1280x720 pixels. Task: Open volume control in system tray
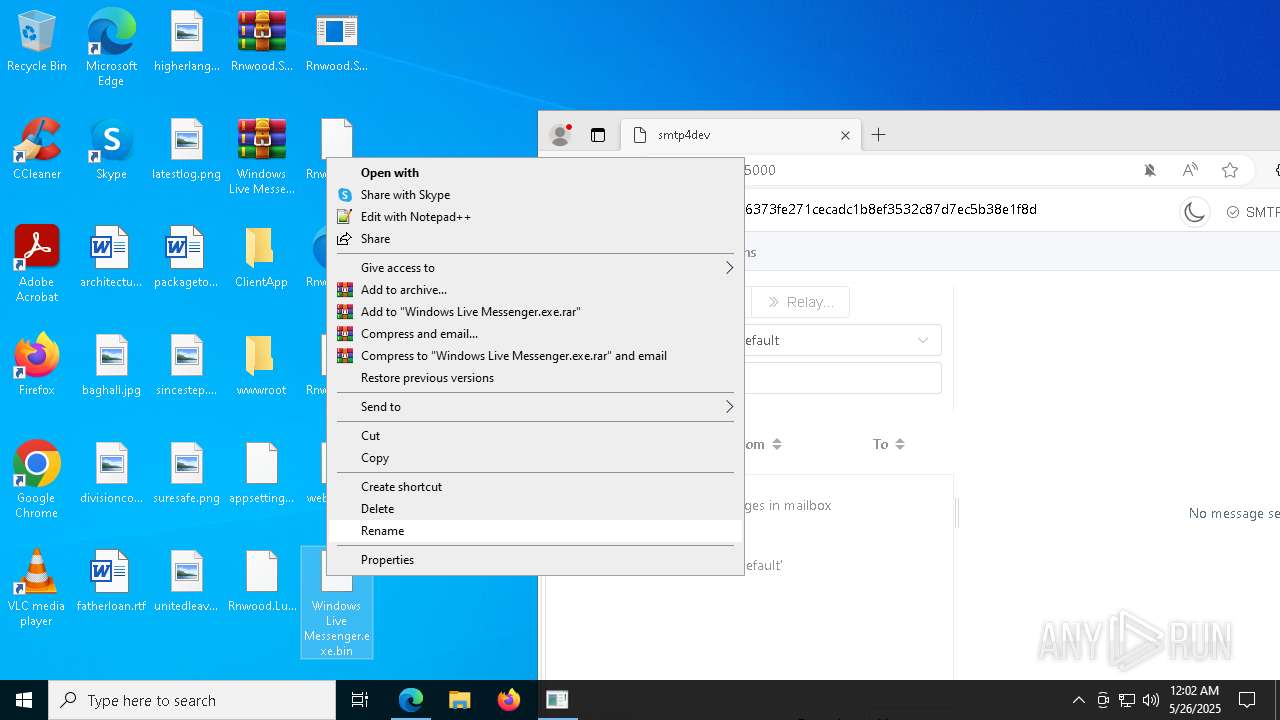click(x=1151, y=700)
